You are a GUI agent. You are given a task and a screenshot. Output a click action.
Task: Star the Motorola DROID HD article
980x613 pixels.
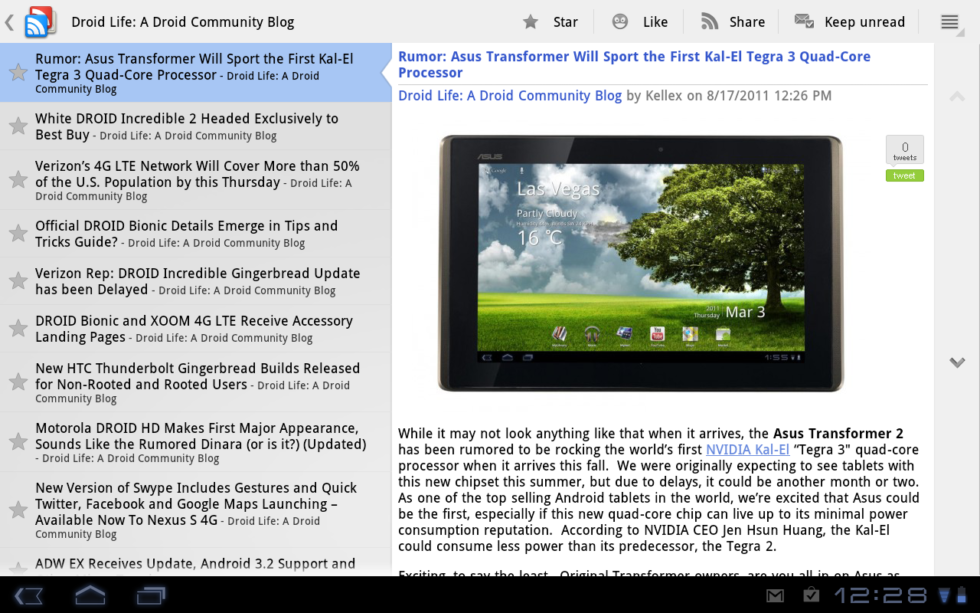pyautogui.click(x=18, y=442)
